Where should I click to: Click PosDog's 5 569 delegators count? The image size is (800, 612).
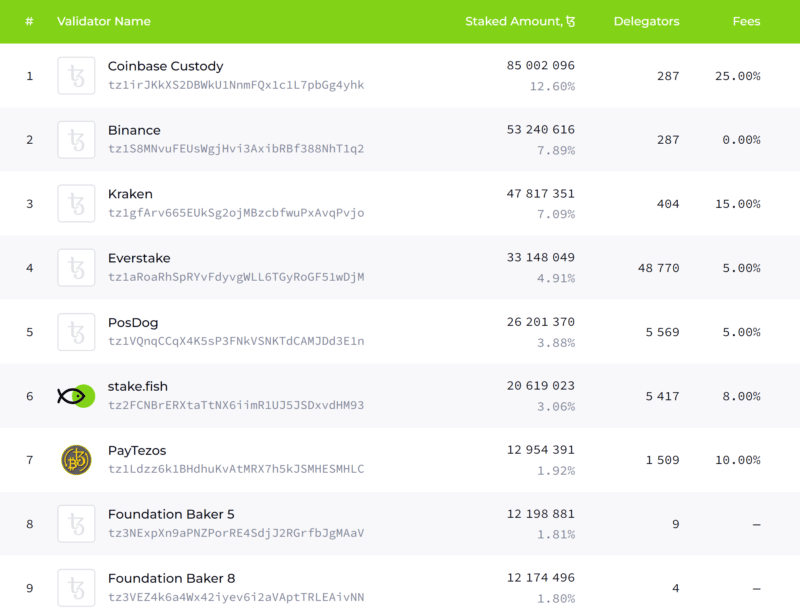pyautogui.click(x=662, y=333)
